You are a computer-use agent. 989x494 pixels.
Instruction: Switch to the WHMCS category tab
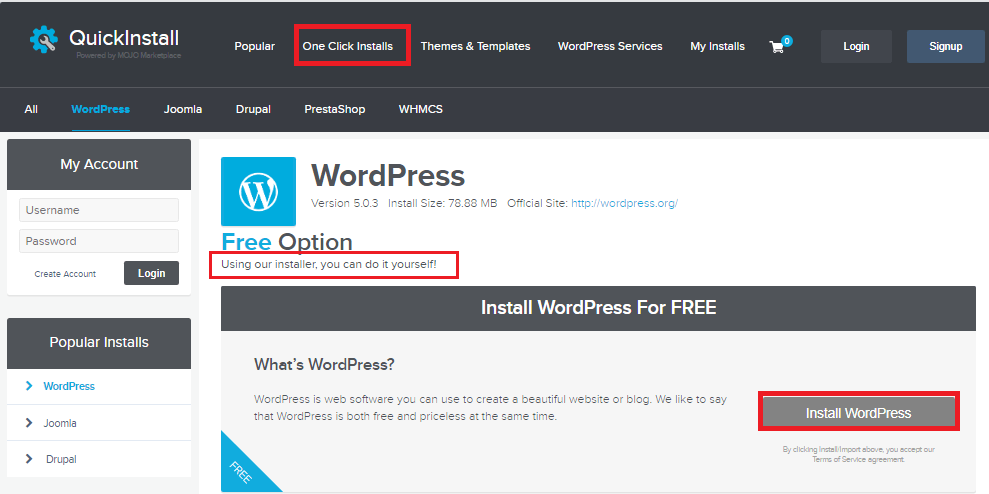[421, 109]
